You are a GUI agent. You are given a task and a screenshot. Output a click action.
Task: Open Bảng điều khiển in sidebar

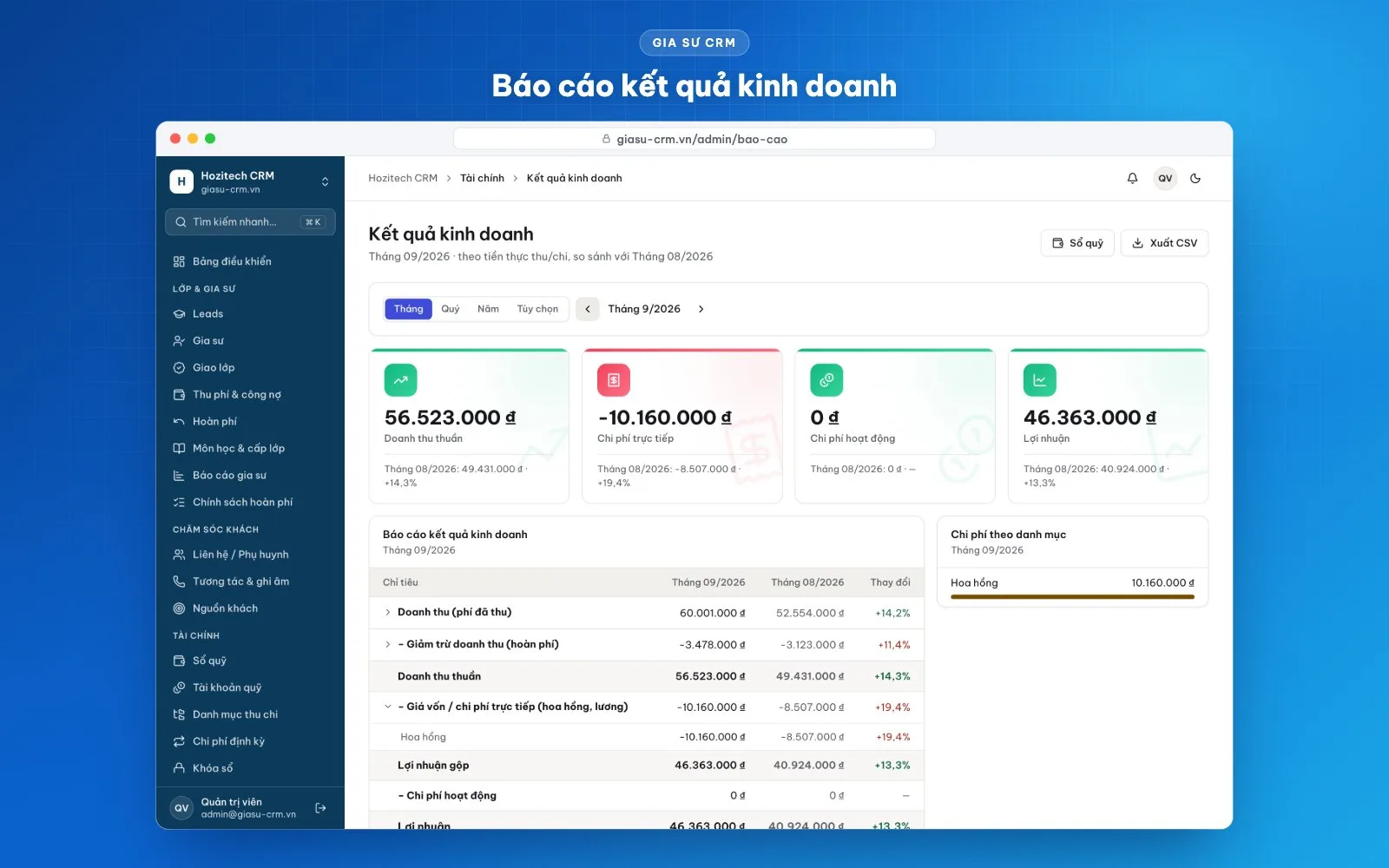coord(250,261)
